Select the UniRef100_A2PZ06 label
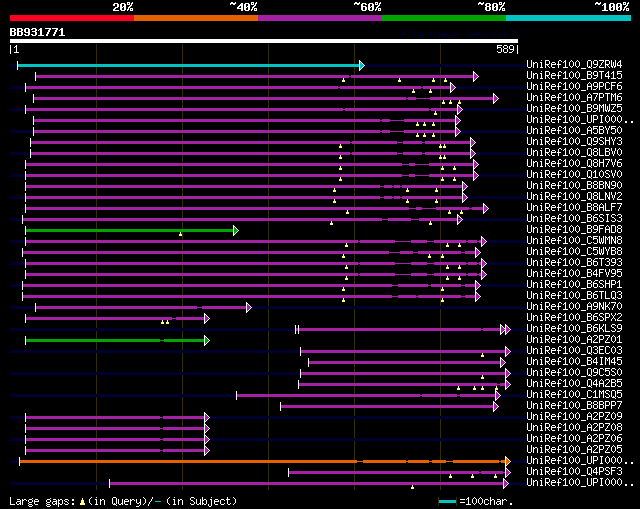This screenshot has height=509, width=640. pyautogui.click(x=574, y=439)
